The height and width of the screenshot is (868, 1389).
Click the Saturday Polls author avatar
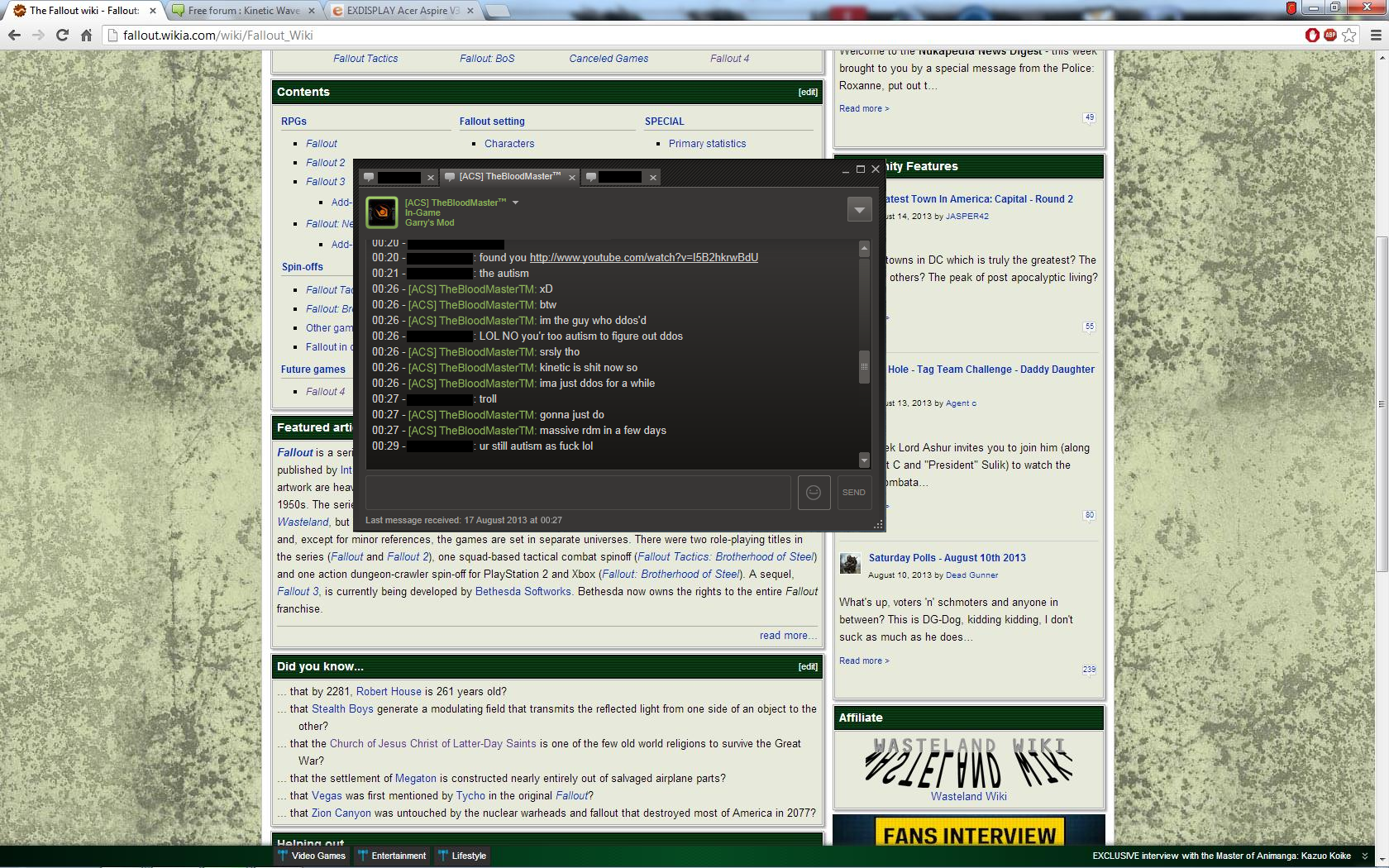850,564
